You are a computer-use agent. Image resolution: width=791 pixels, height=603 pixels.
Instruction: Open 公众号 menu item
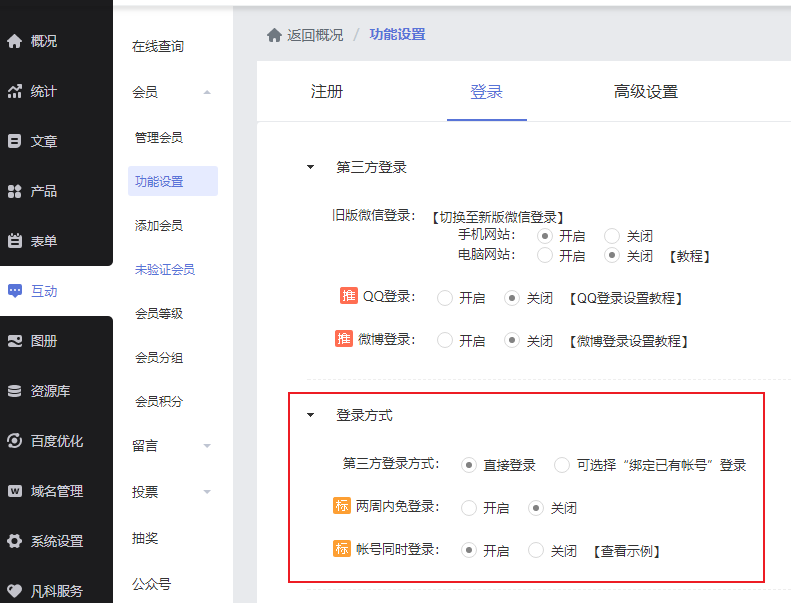[x=151, y=584]
